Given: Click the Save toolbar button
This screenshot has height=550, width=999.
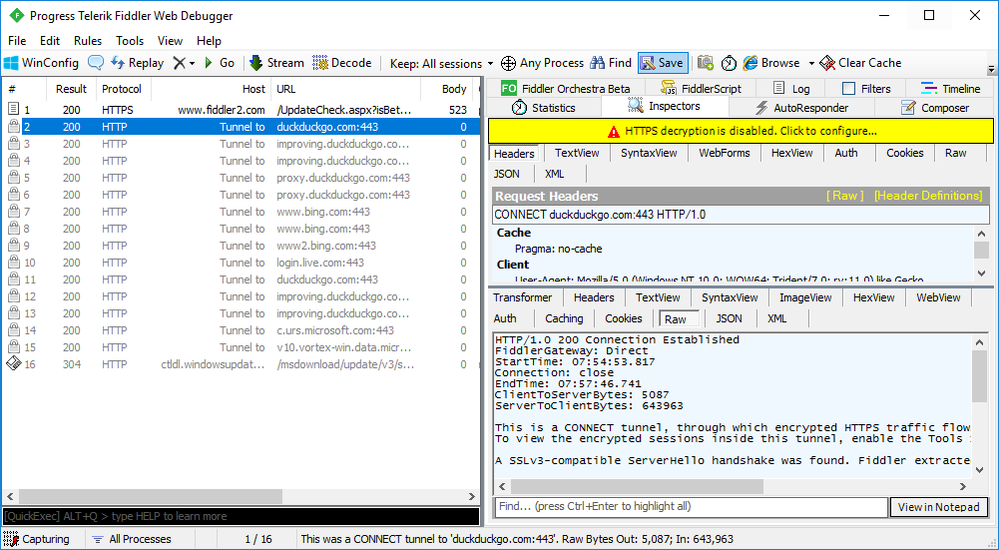Looking at the screenshot, I should 663,63.
